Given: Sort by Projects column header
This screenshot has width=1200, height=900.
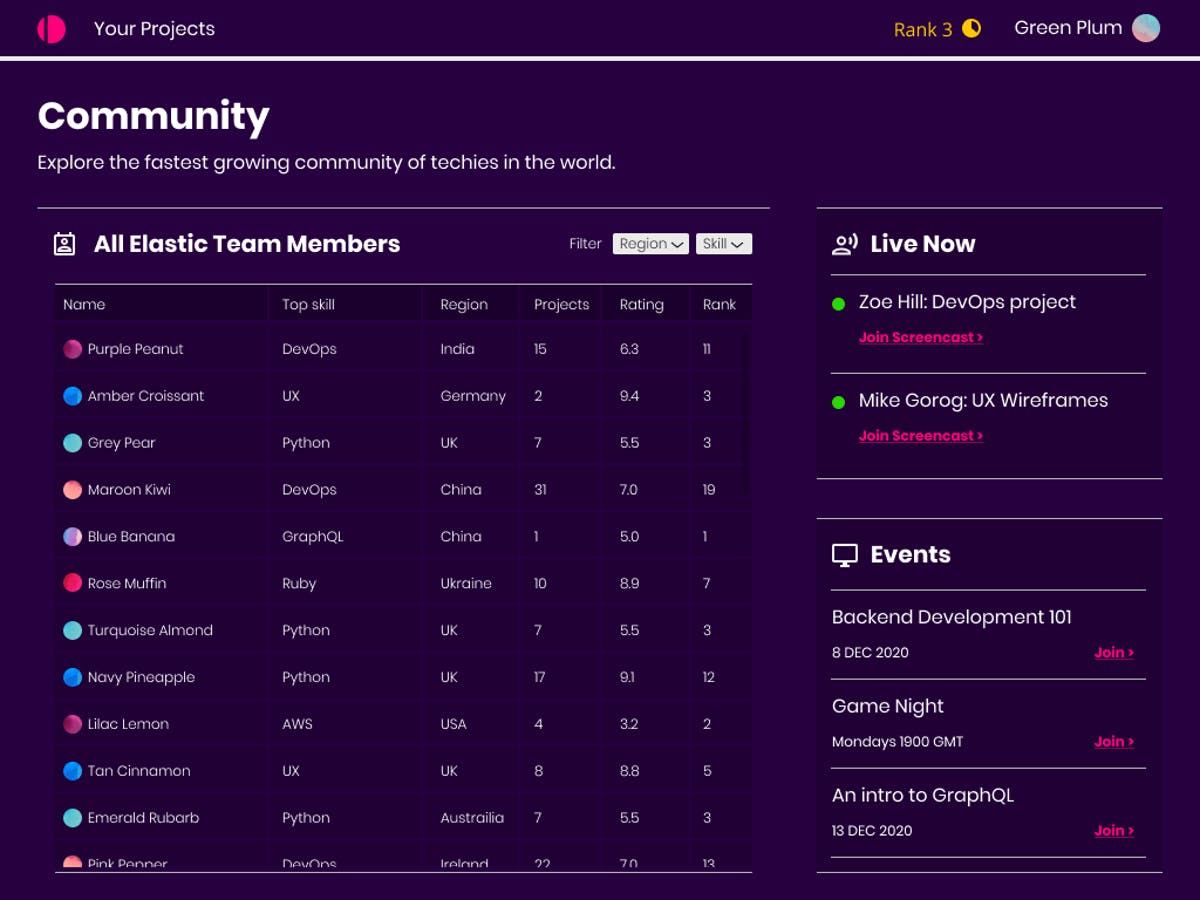Looking at the screenshot, I should click(x=562, y=304).
